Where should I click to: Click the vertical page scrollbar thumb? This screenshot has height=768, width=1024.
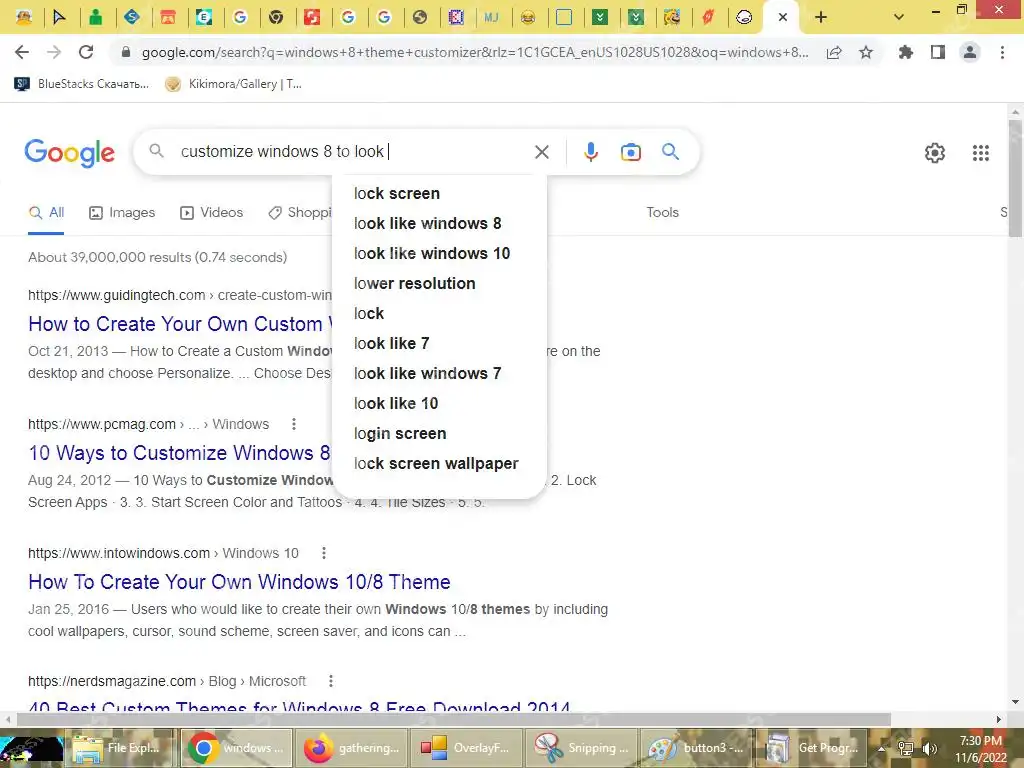point(1015,178)
